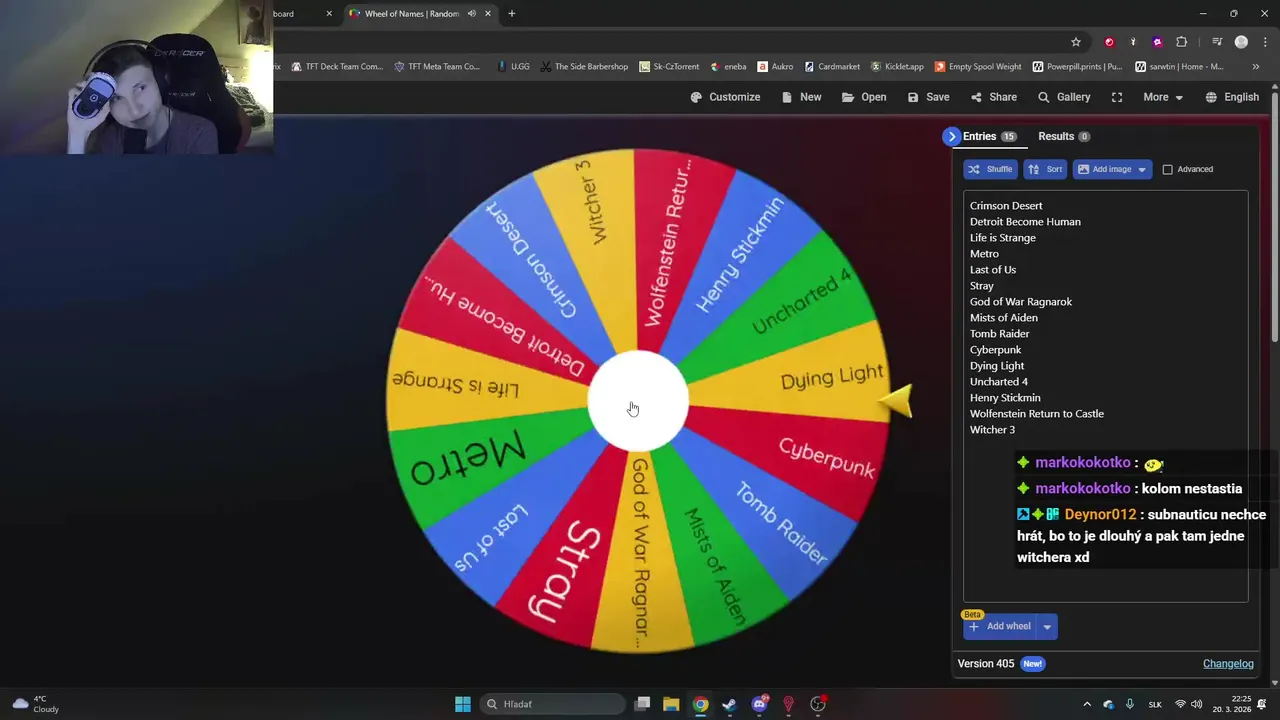Screen dimensions: 1280x720
Task: Mute the Wheel of Names tab audio
Action: (x=471, y=14)
